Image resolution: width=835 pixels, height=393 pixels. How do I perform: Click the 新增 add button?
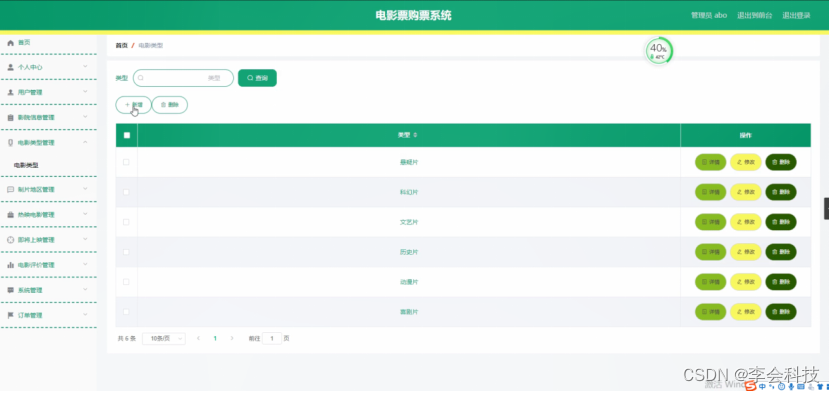point(134,105)
